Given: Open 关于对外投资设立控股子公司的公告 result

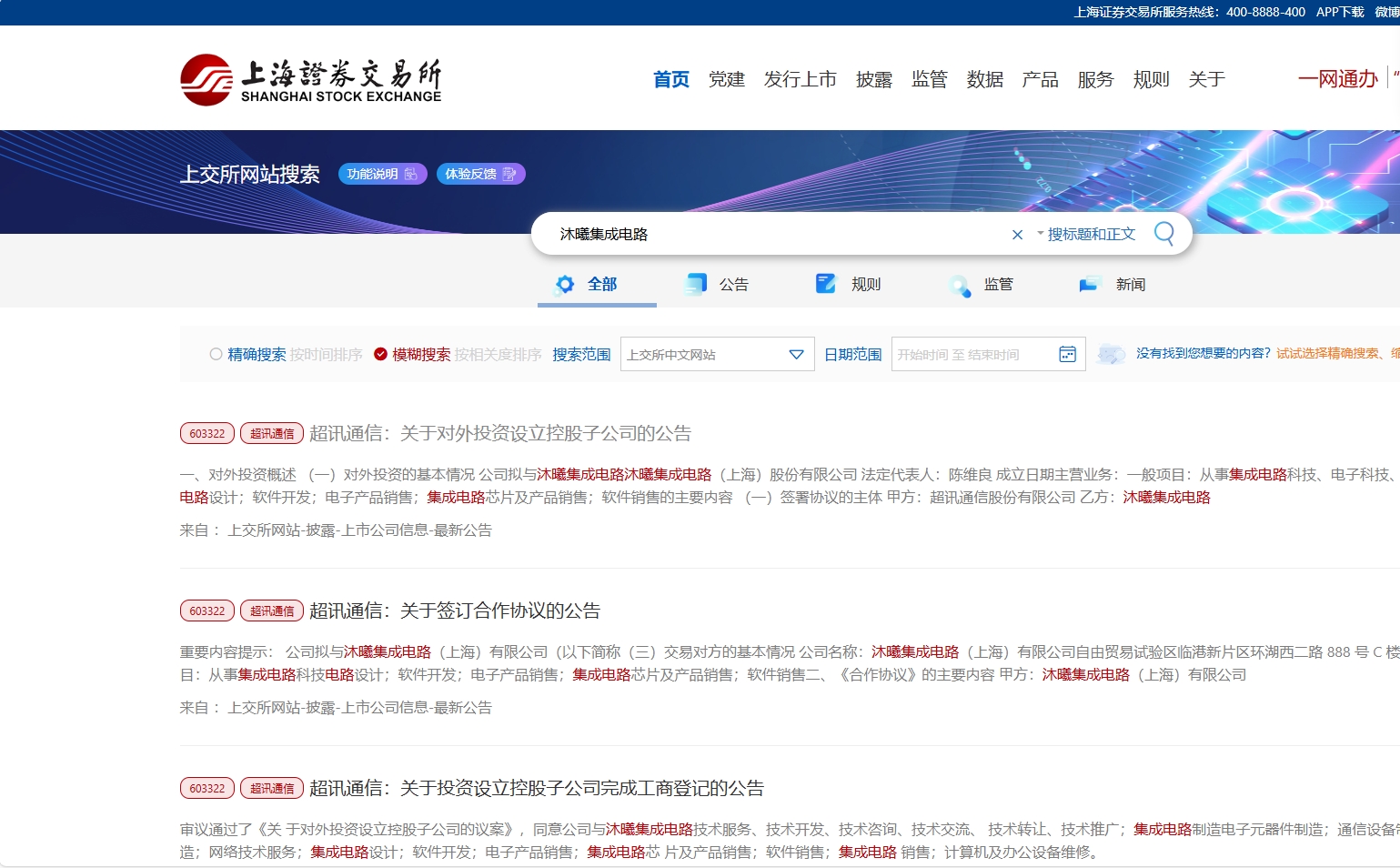Looking at the screenshot, I should (500, 433).
